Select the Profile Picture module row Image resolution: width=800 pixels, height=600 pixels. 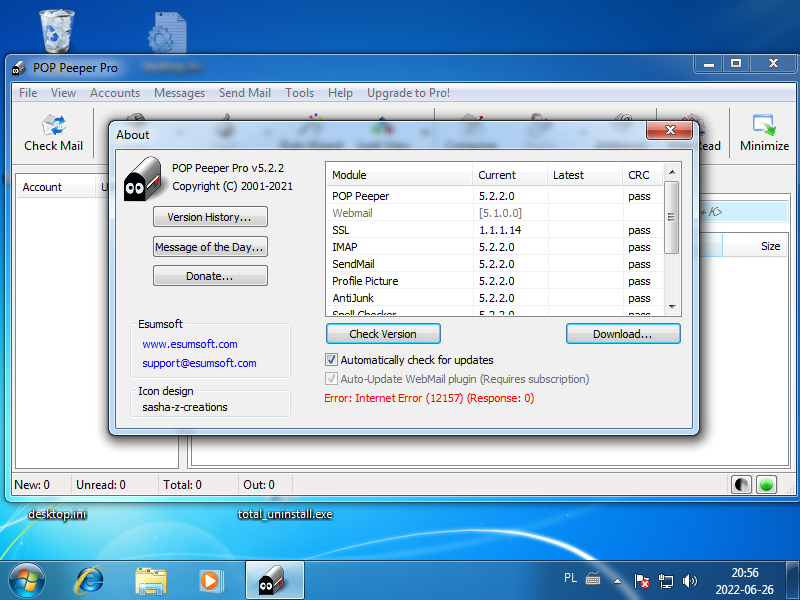click(494, 281)
